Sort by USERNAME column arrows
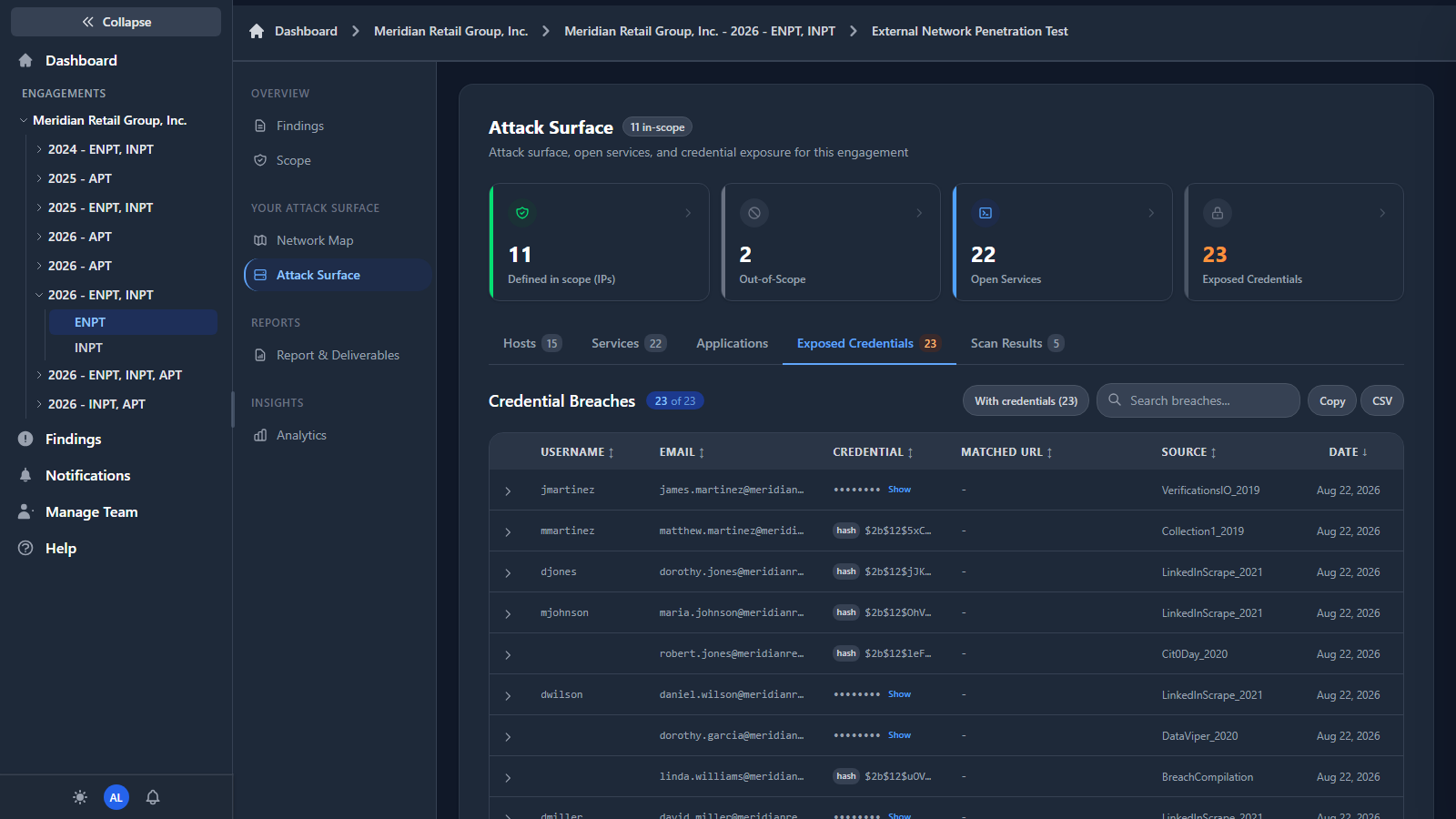 click(x=612, y=452)
